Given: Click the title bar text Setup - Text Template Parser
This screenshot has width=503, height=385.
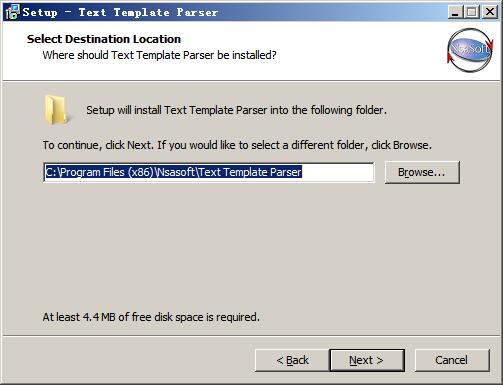Looking at the screenshot, I should pyautogui.click(x=120, y=12).
